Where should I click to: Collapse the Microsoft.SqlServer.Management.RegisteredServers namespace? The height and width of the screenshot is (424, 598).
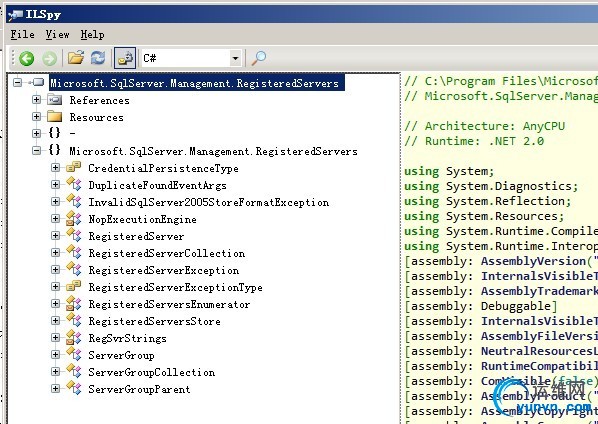pyautogui.click(x=37, y=150)
